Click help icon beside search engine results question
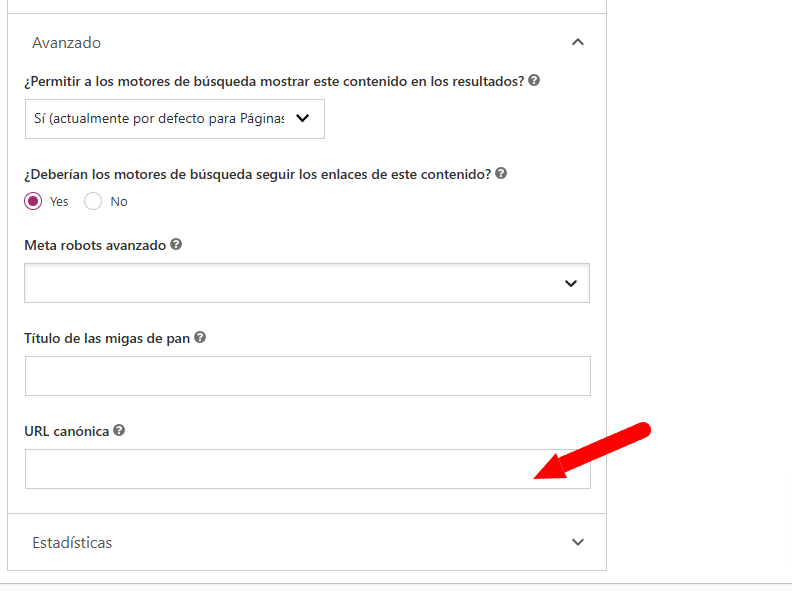 (x=534, y=80)
